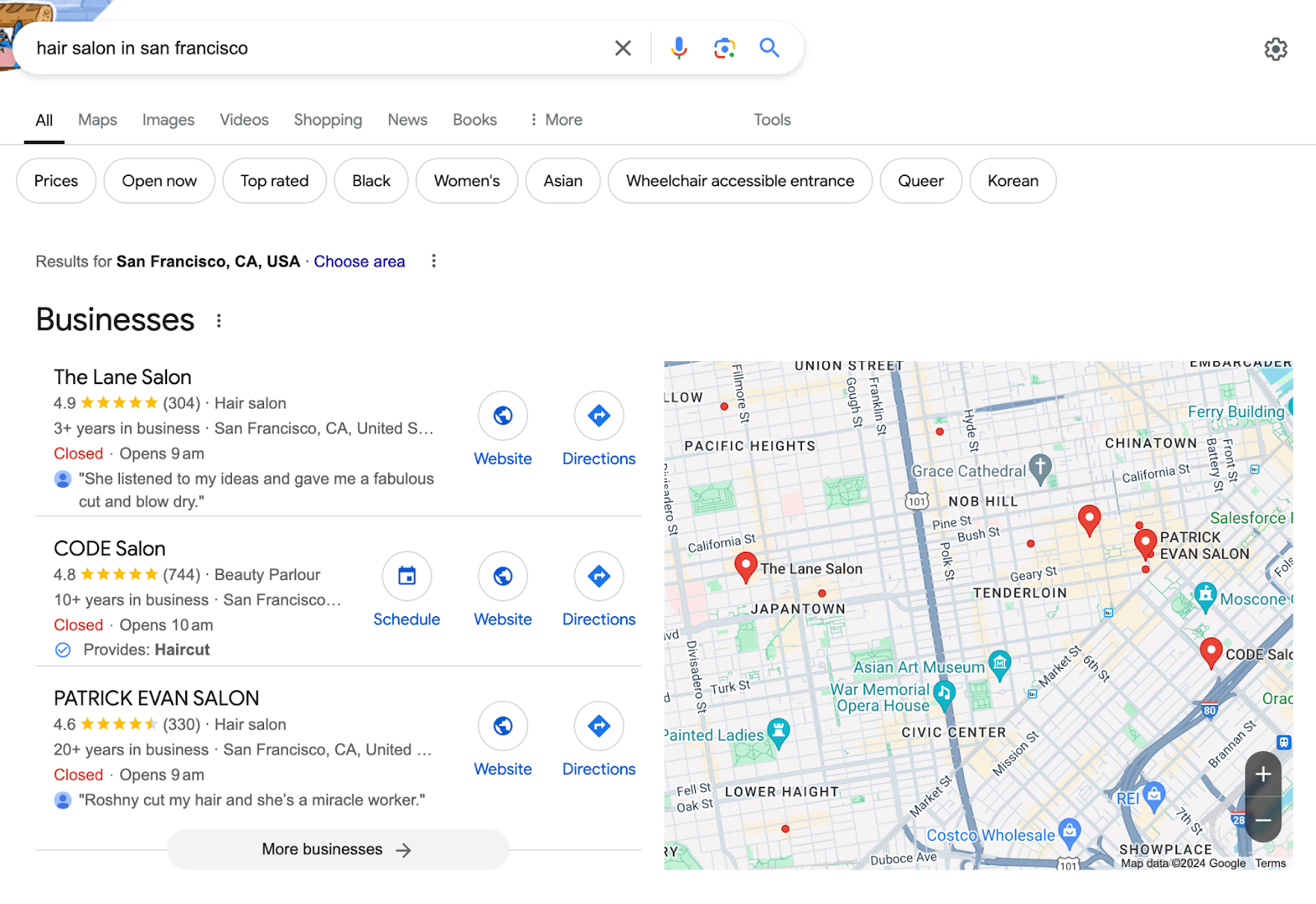Enable Wheelchair accessible entrance filter

pyautogui.click(x=739, y=181)
